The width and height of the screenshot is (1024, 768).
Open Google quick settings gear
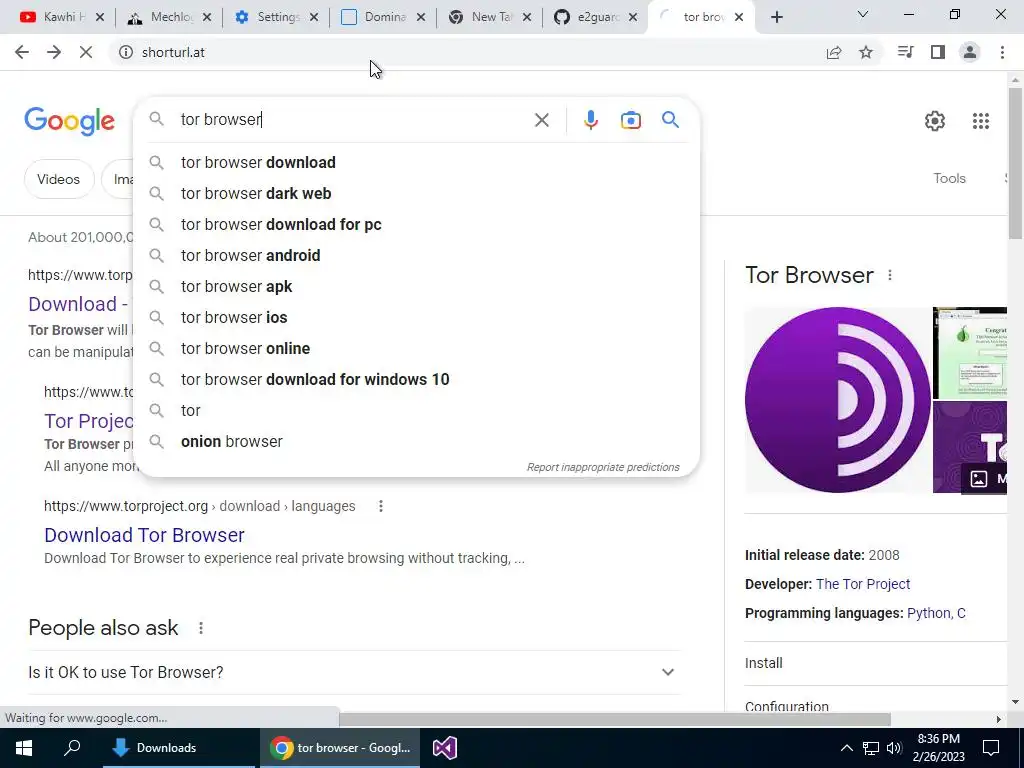(935, 121)
